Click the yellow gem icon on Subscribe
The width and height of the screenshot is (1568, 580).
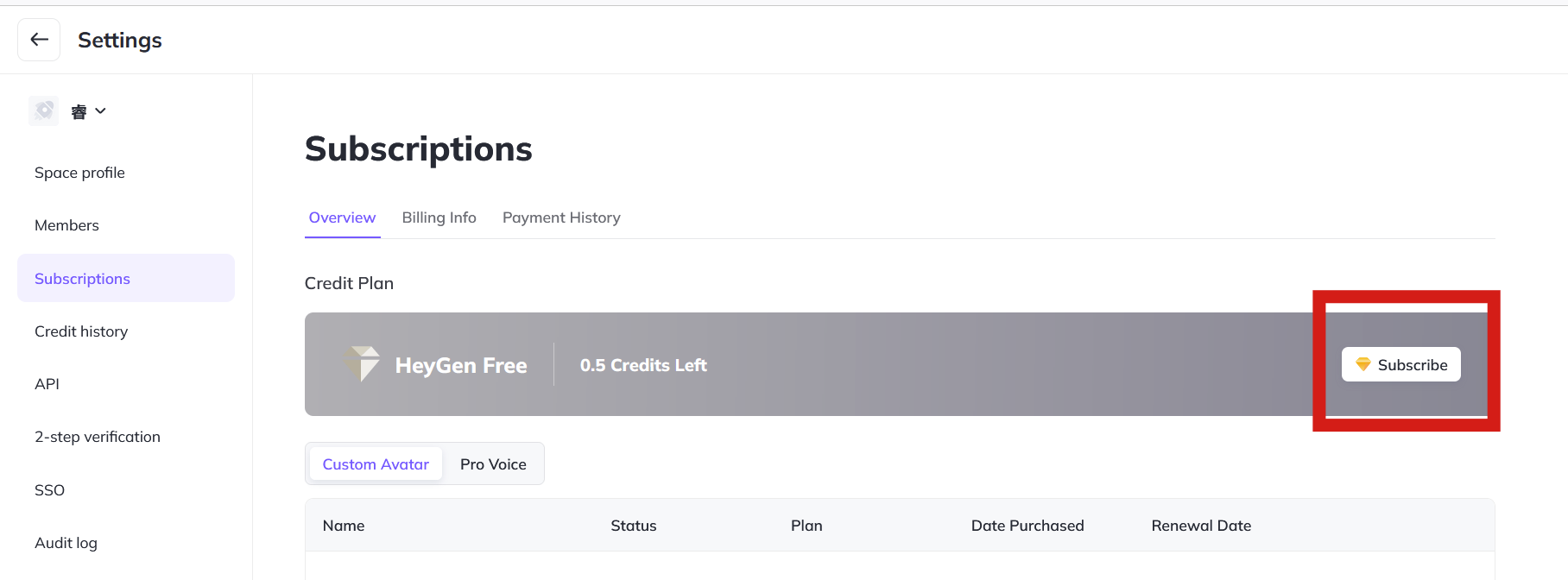point(1363,364)
